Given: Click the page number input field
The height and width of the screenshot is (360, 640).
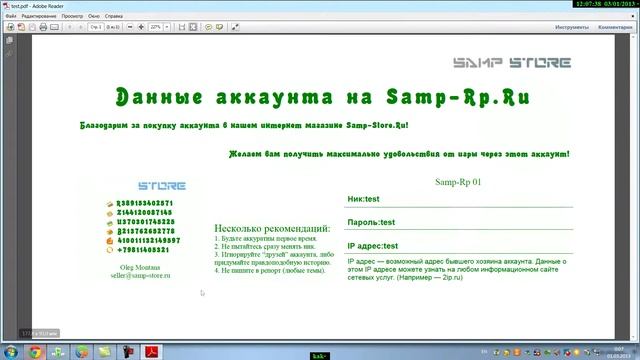Looking at the screenshot, I should click(x=96, y=27).
